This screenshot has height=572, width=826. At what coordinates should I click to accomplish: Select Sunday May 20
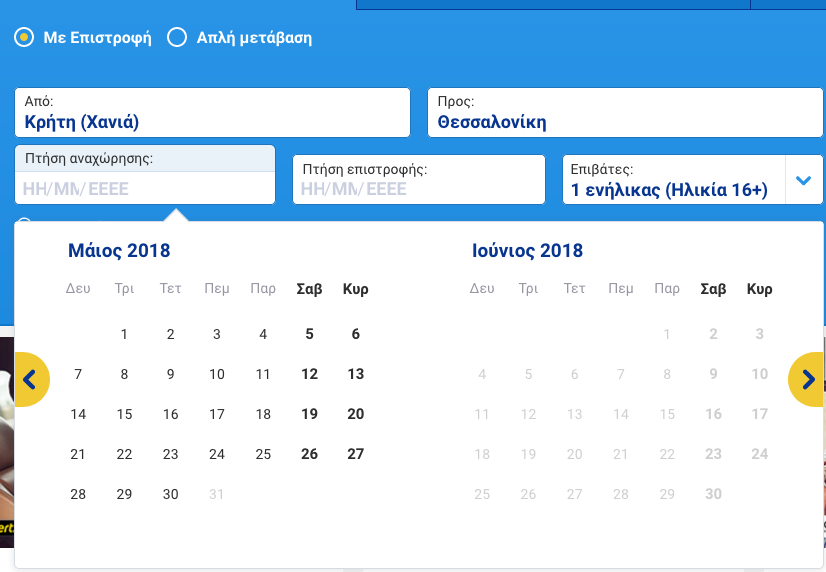[x=356, y=414]
